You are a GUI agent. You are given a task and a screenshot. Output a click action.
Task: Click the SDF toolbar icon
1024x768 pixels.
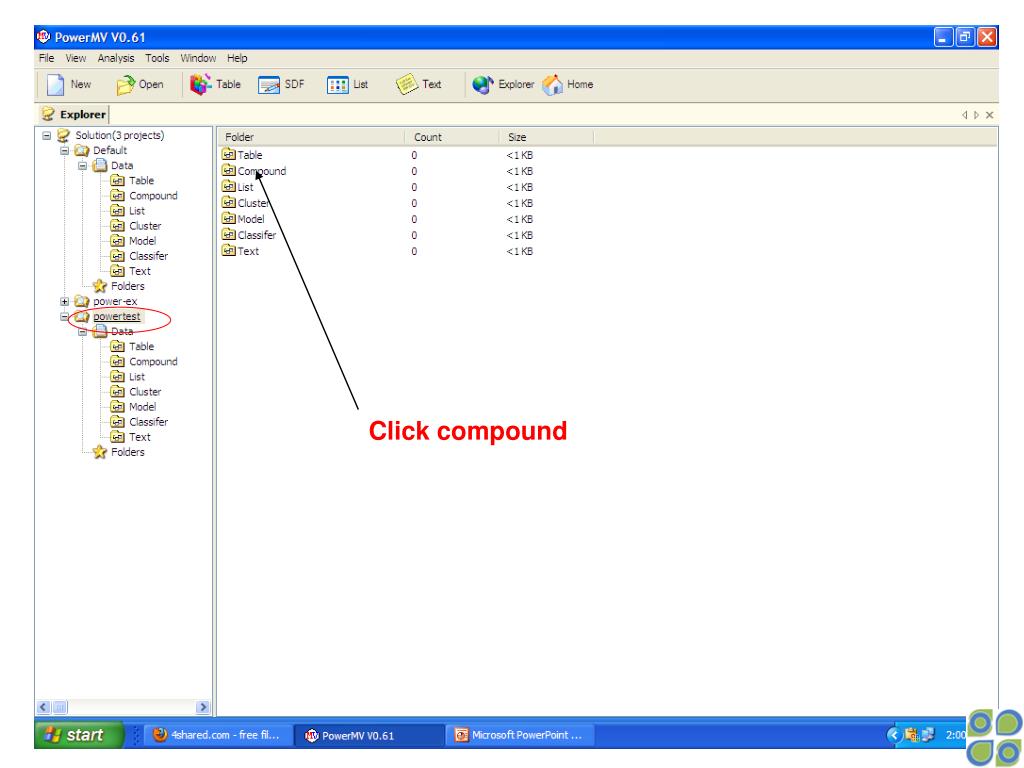[268, 85]
